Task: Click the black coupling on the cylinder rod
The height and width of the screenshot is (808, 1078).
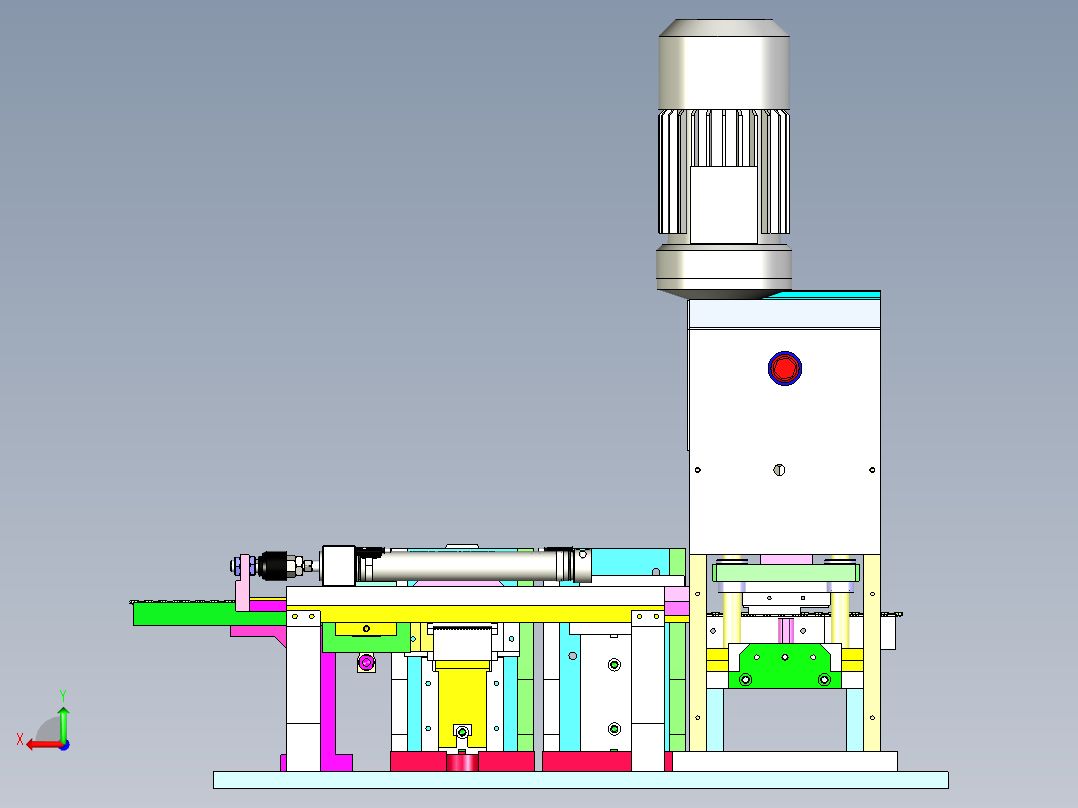Action: coord(275,564)
